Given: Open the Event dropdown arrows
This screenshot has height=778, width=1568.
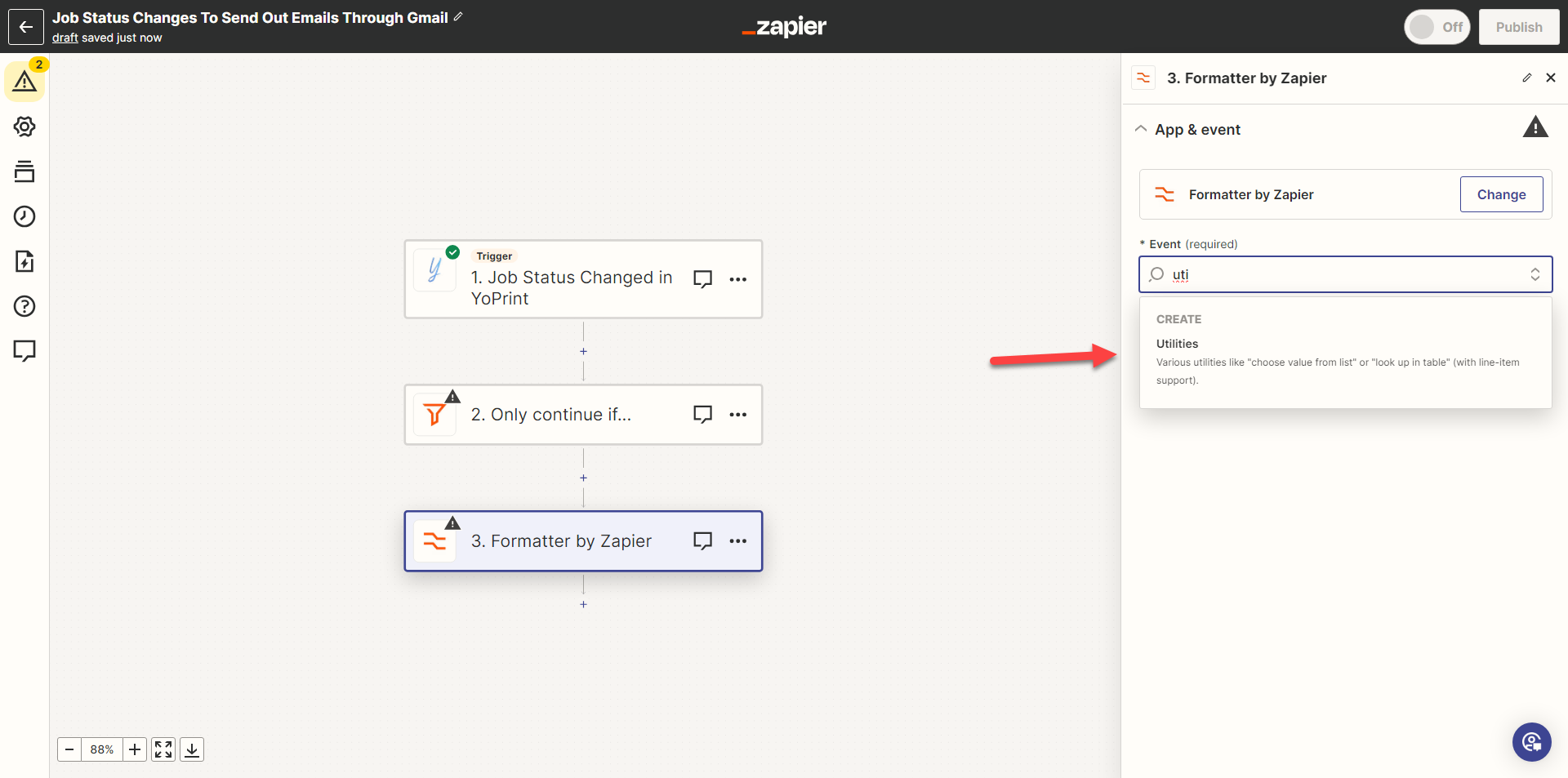Looking at the screenshot, I should (1535, 274).
